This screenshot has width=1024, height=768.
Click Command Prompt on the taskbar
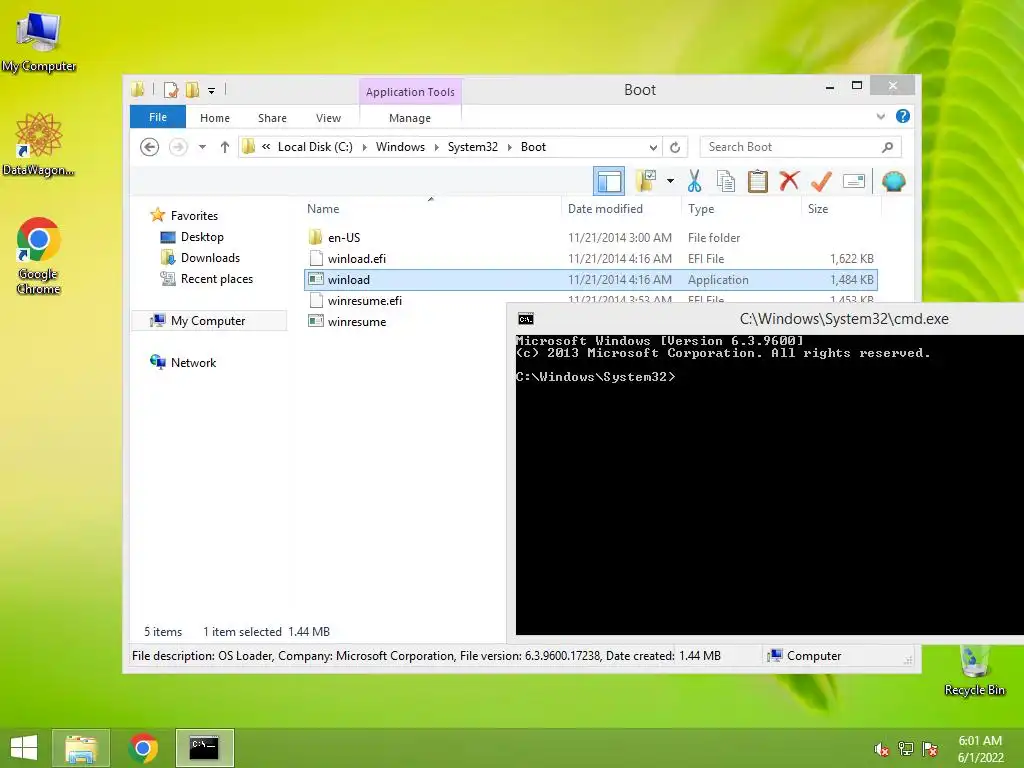point(204,748)
